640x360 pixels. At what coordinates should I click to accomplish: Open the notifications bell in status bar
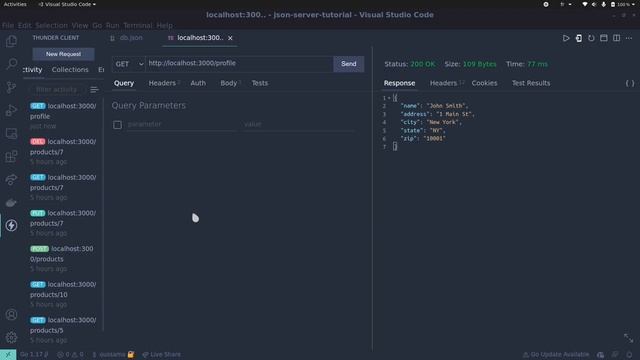(629, 355)
